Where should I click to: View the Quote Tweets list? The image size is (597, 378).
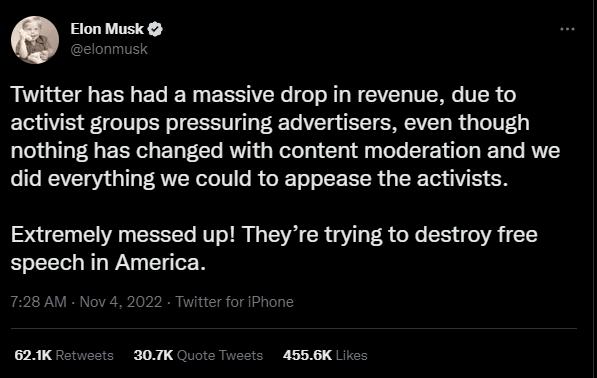(220, 355)
